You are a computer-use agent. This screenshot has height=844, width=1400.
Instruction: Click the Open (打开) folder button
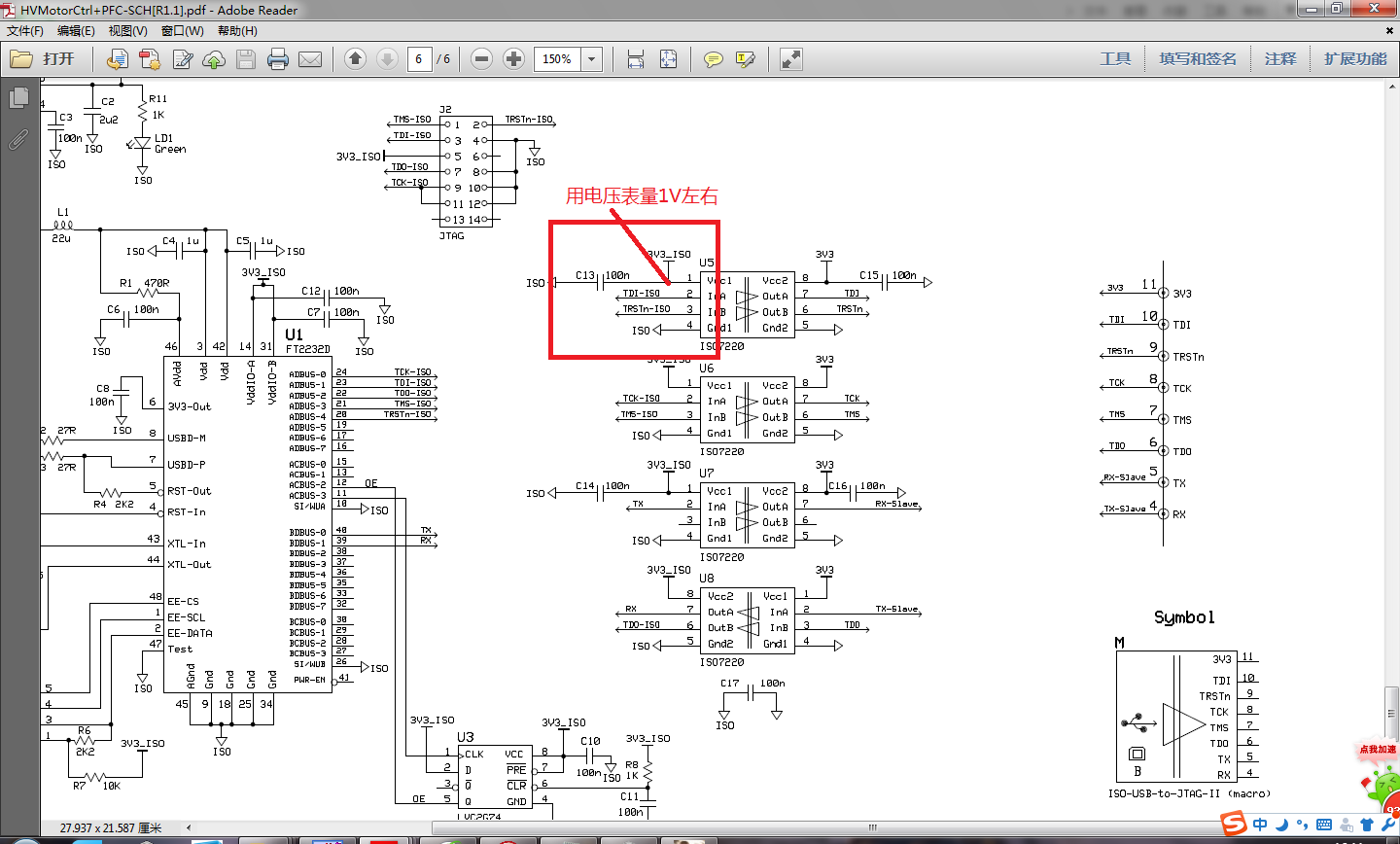43,59
